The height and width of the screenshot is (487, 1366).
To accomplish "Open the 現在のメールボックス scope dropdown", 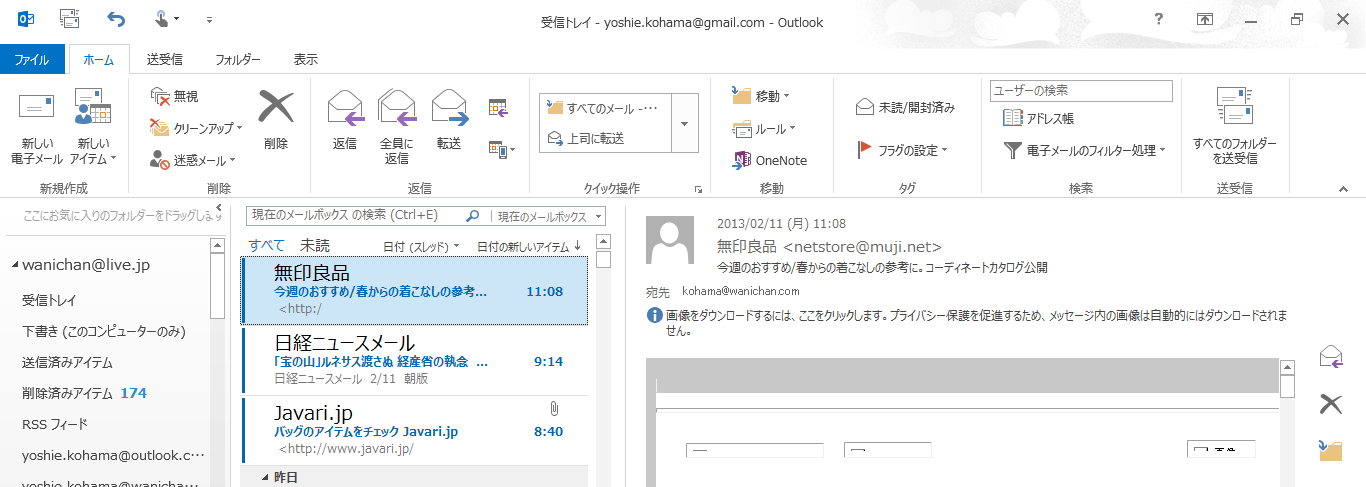I will tap(548, 217).
